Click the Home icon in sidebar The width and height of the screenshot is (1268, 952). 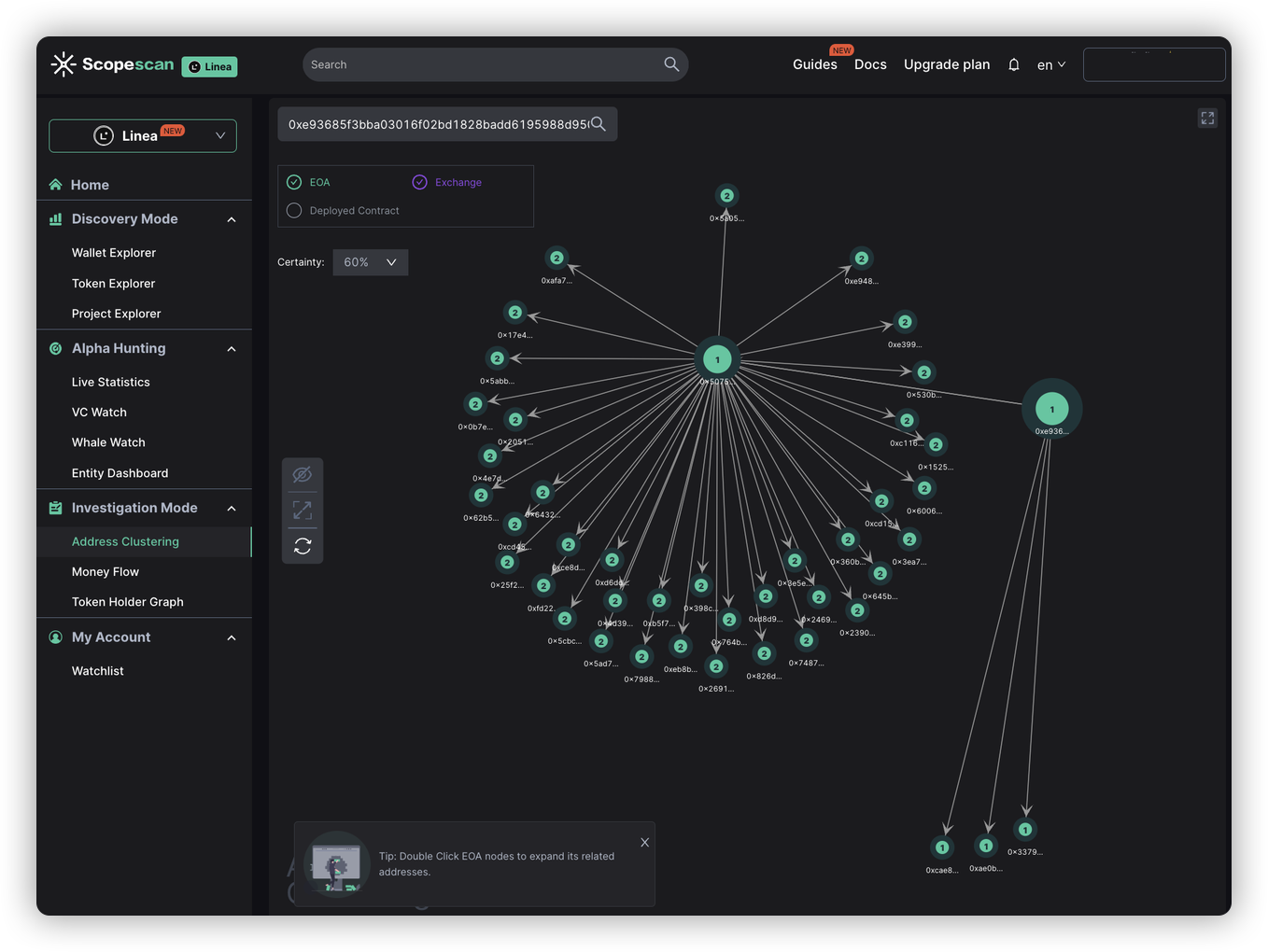56,185
